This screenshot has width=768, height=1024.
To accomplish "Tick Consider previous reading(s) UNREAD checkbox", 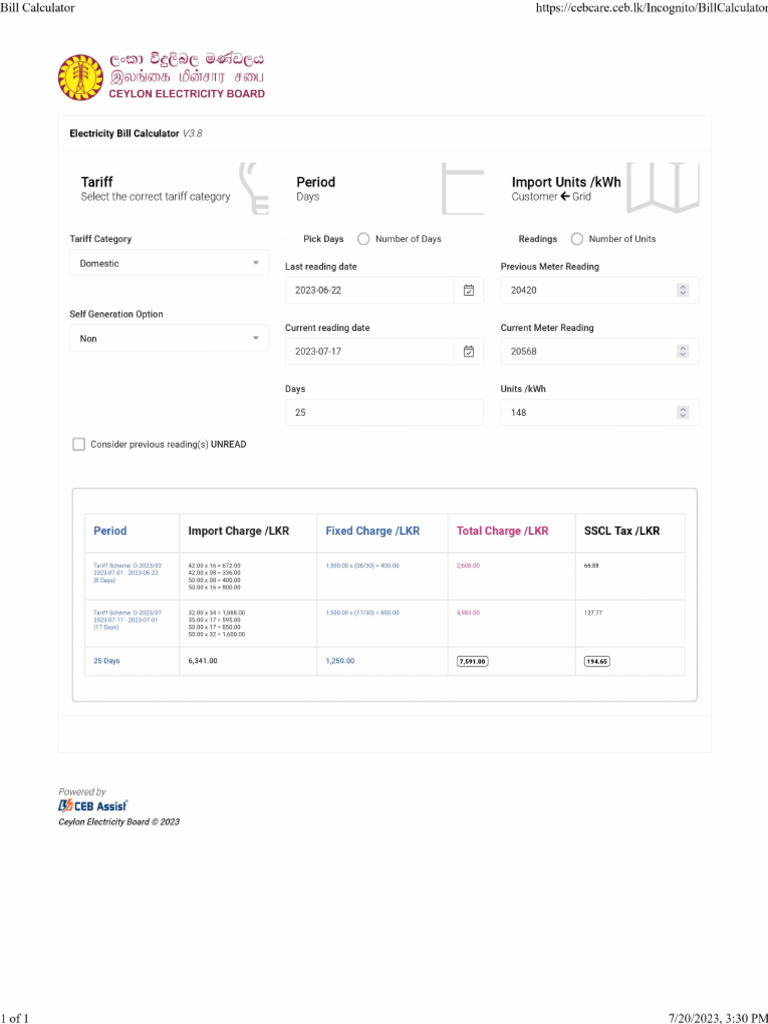I will pos(79,444).
